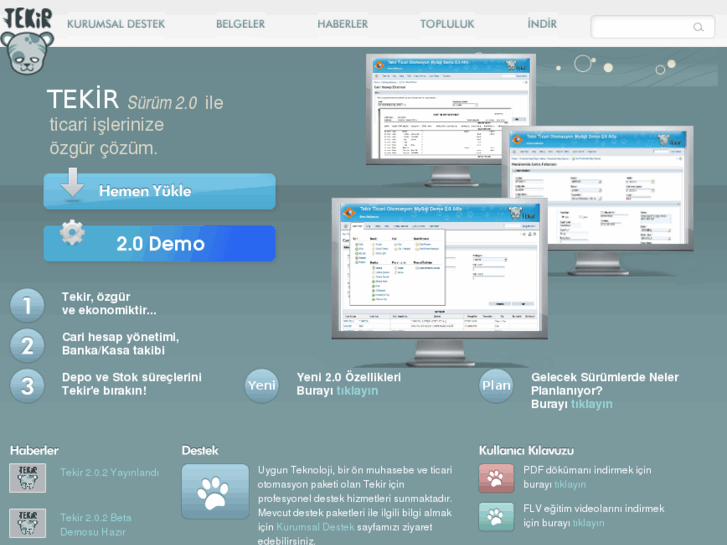Click news thumbnail beside Tekir 2.0.2 Yayınlandı
Image resolution: width=727 pixels, height=545 pixels.
pos(27,478)
